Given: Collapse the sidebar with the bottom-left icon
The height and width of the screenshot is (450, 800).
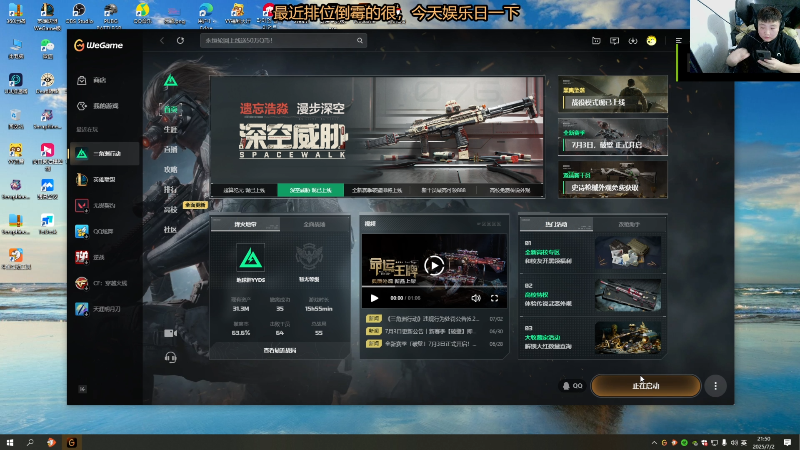Looking at the screenshot, I should pyautogui.click(x=82, y=389).
